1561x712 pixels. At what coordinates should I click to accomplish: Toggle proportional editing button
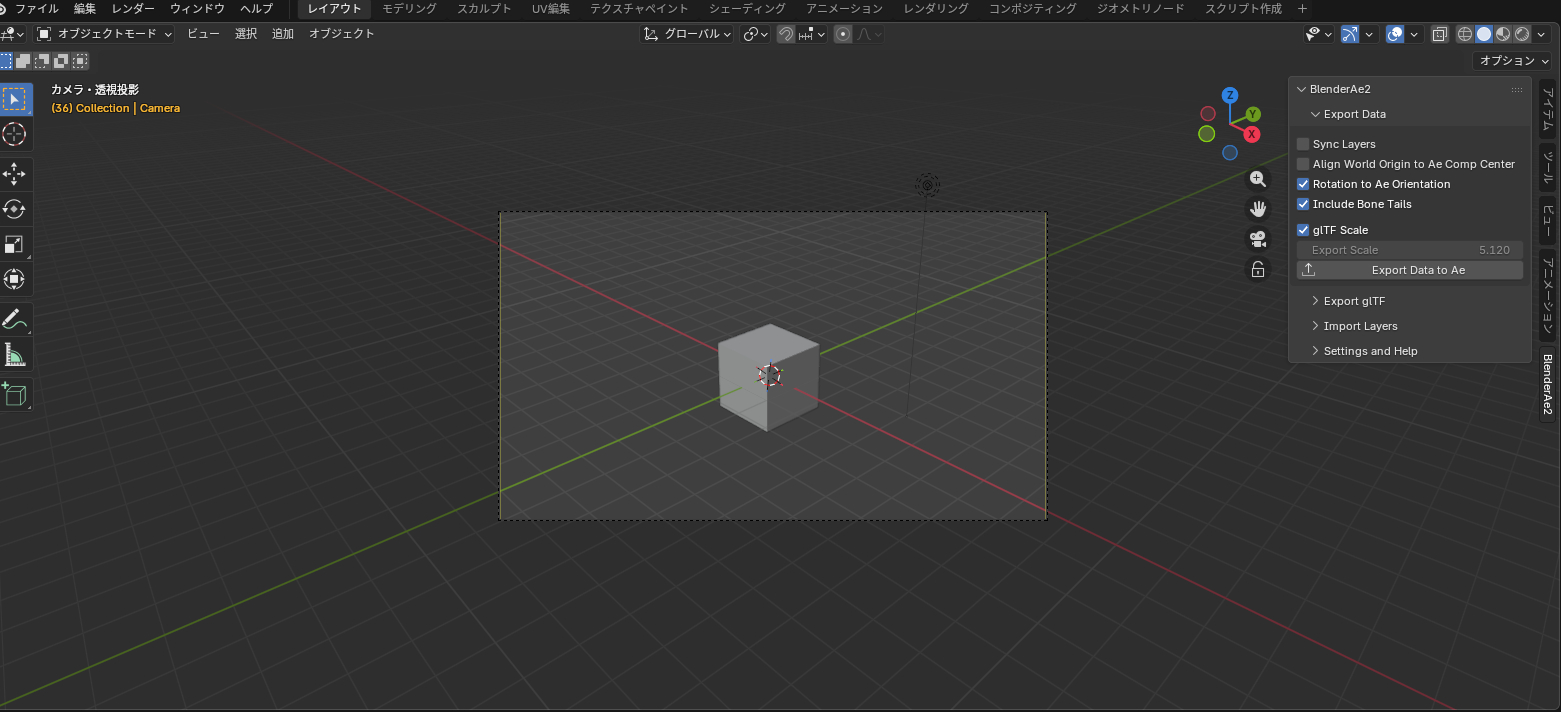tap(843, 34)
